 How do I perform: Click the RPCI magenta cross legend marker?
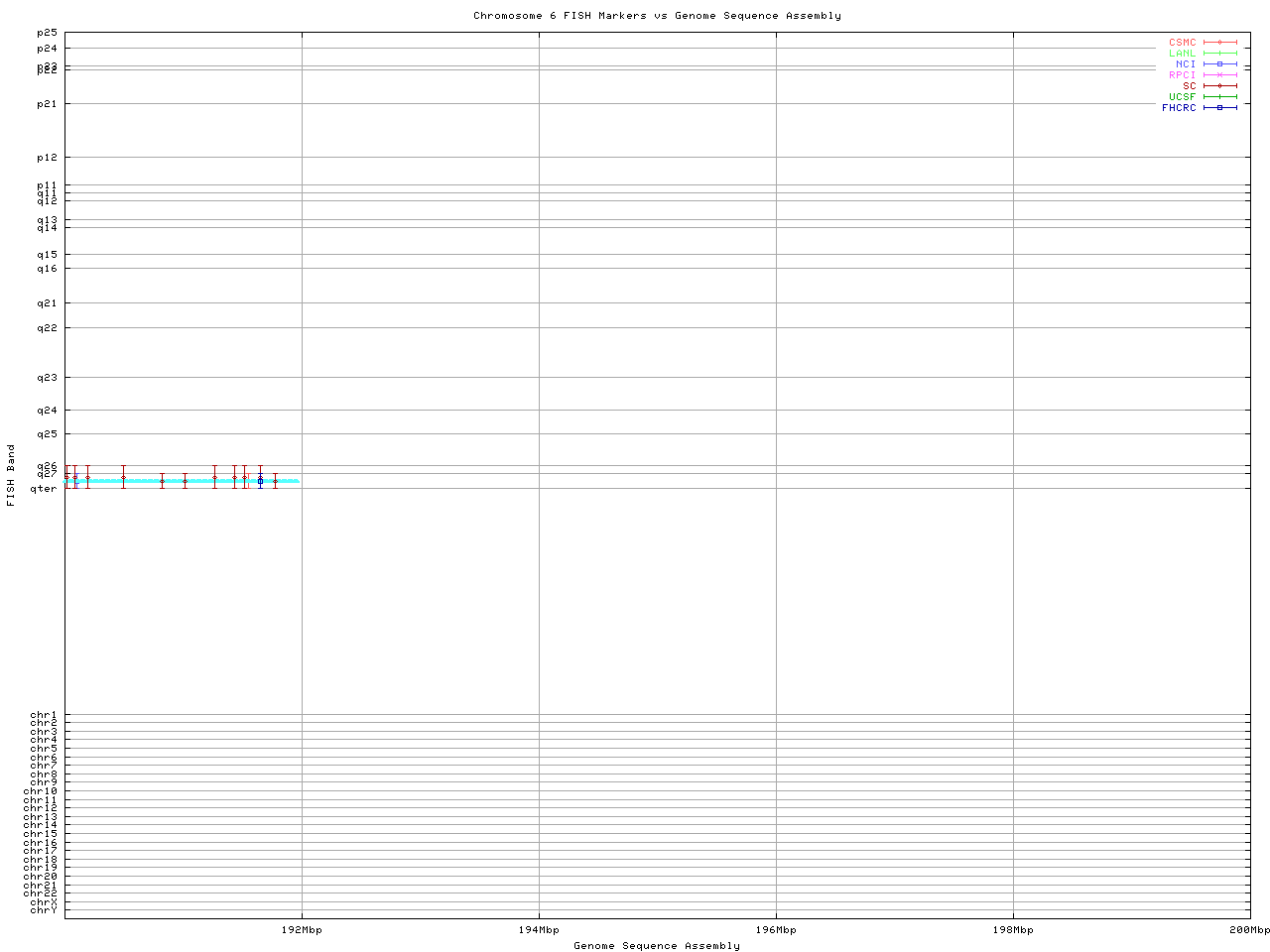tap(1219, 75)
